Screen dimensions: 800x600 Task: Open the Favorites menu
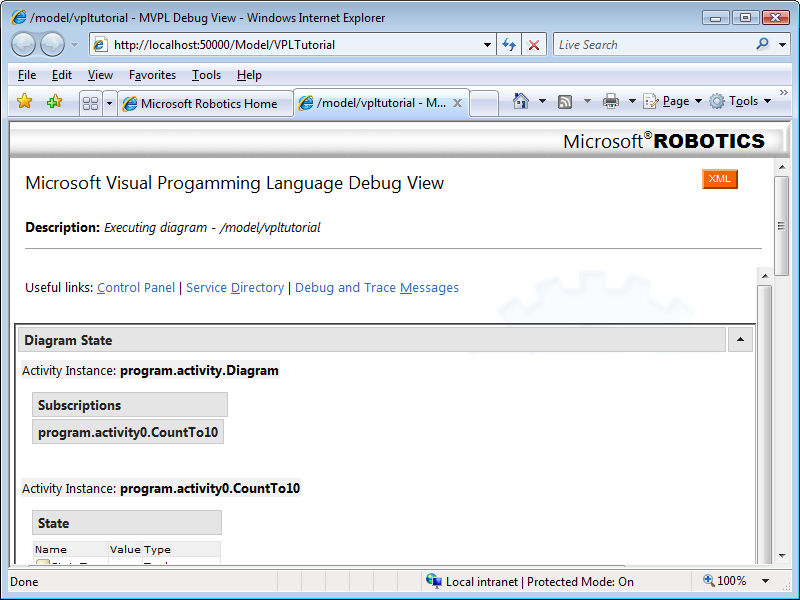click(152, 75)
